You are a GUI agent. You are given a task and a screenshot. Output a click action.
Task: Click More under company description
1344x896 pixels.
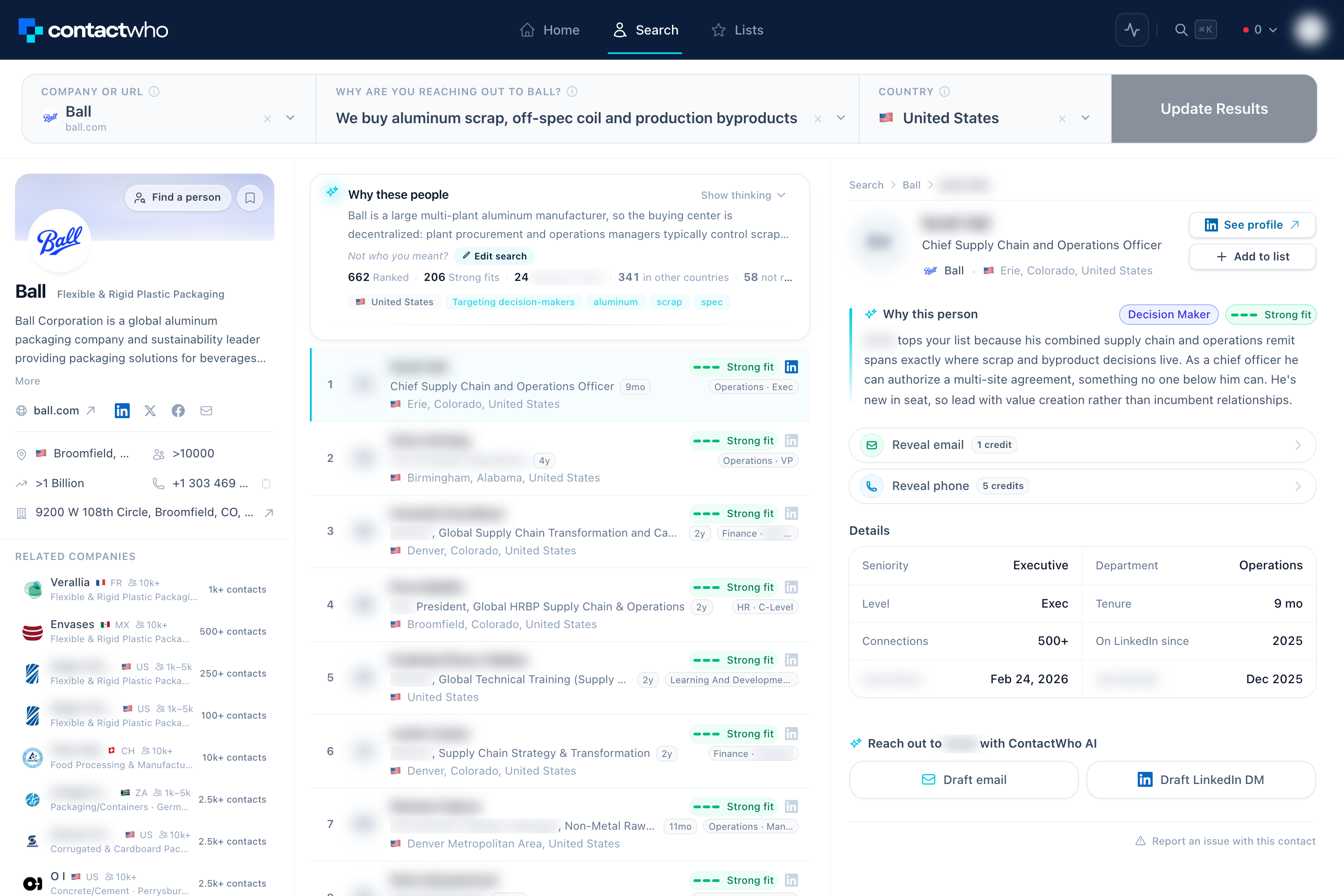click(x=28, y=381)
